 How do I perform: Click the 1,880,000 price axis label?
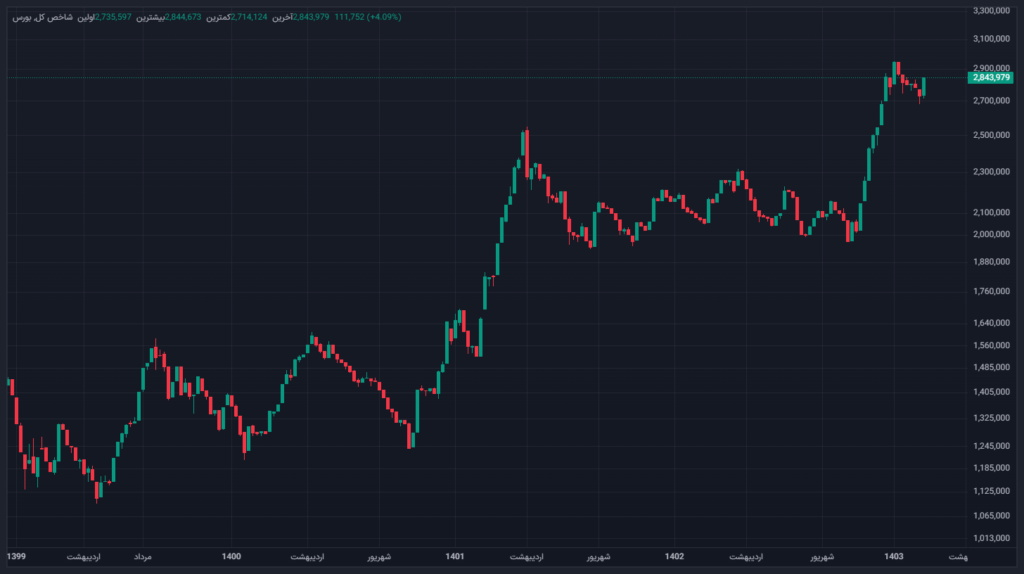pyautogui.click(x=991, y=262)
